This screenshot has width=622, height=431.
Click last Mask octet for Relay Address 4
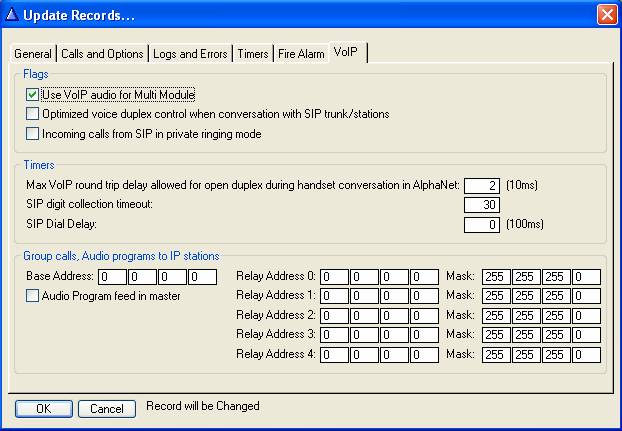[586, 355]
